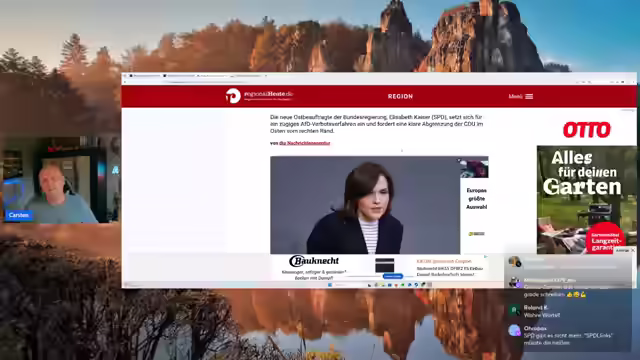
Task: Click the Carsten name label on webcam
Action: (x=18, y=215)
